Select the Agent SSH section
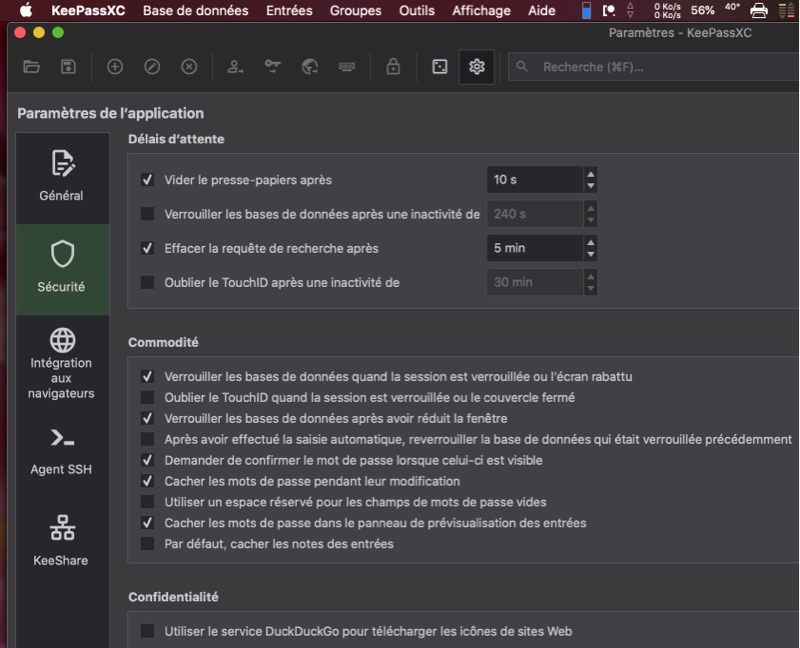This screenshot has width=800, height=648. coord(62,450)
